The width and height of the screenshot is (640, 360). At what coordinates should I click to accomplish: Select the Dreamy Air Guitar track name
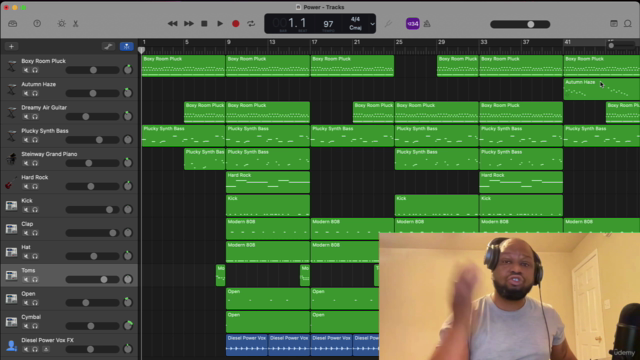pyautogui.click(x=44, y=108)
